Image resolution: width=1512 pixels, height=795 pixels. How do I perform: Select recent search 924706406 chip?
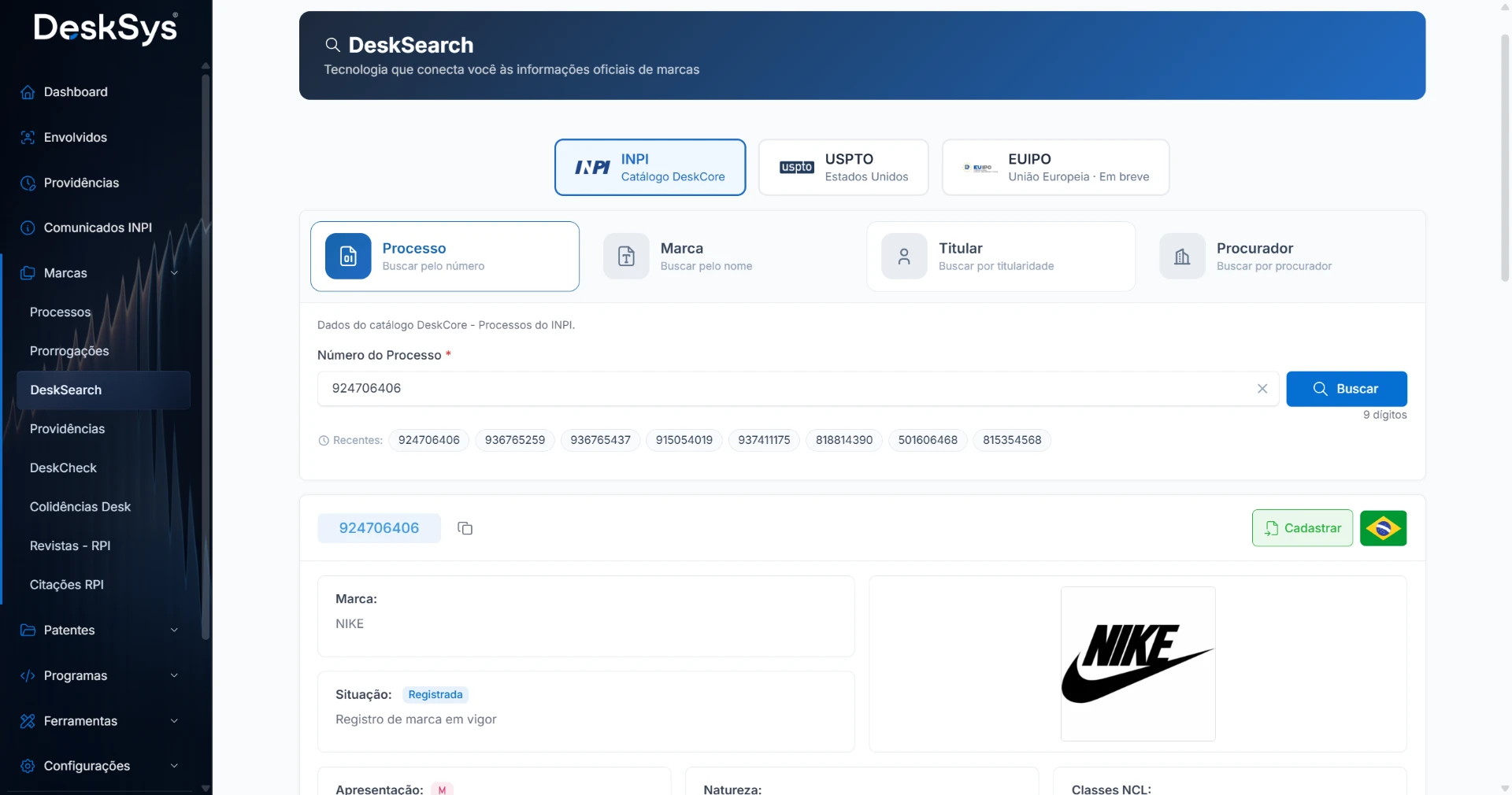tap(429, 441)
